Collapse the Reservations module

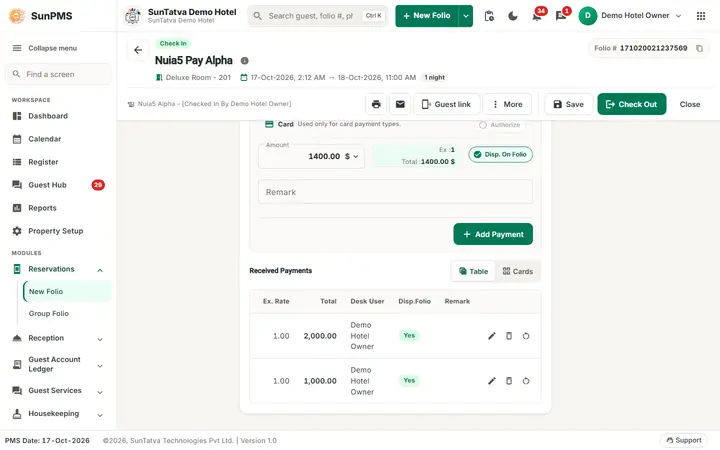100,270
